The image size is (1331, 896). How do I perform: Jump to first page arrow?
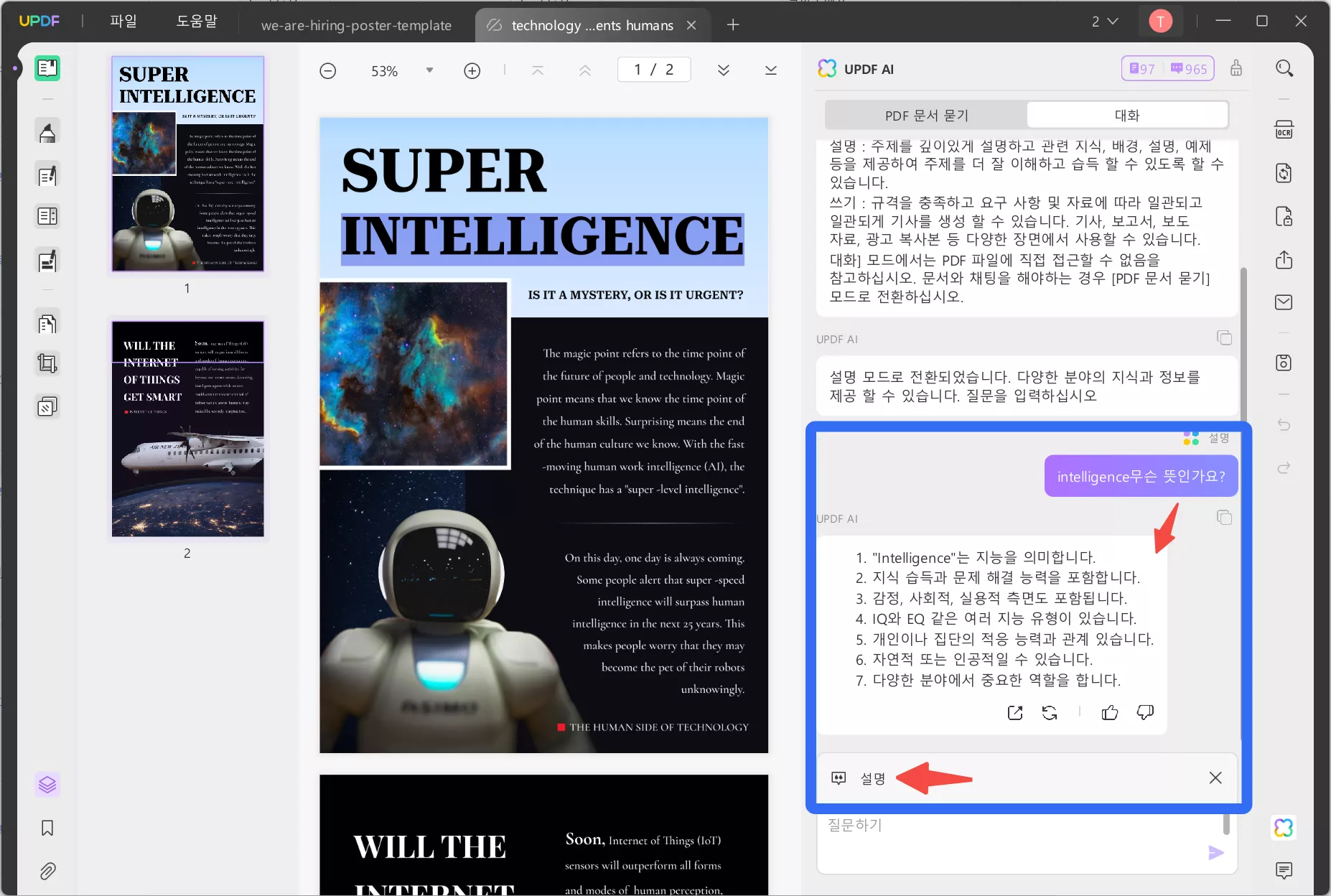tap(538, 70)
